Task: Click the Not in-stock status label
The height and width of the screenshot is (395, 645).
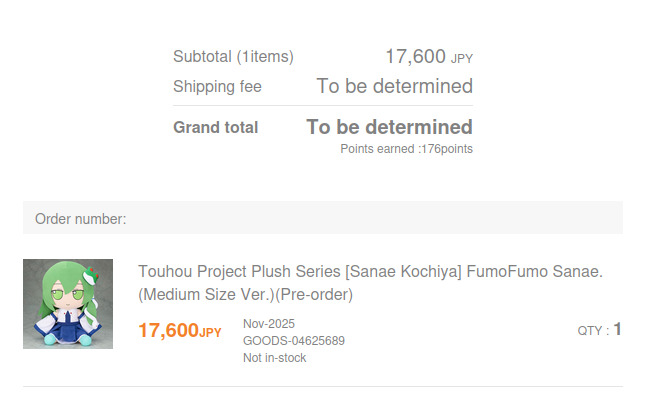Action: (x=274, y=358)
